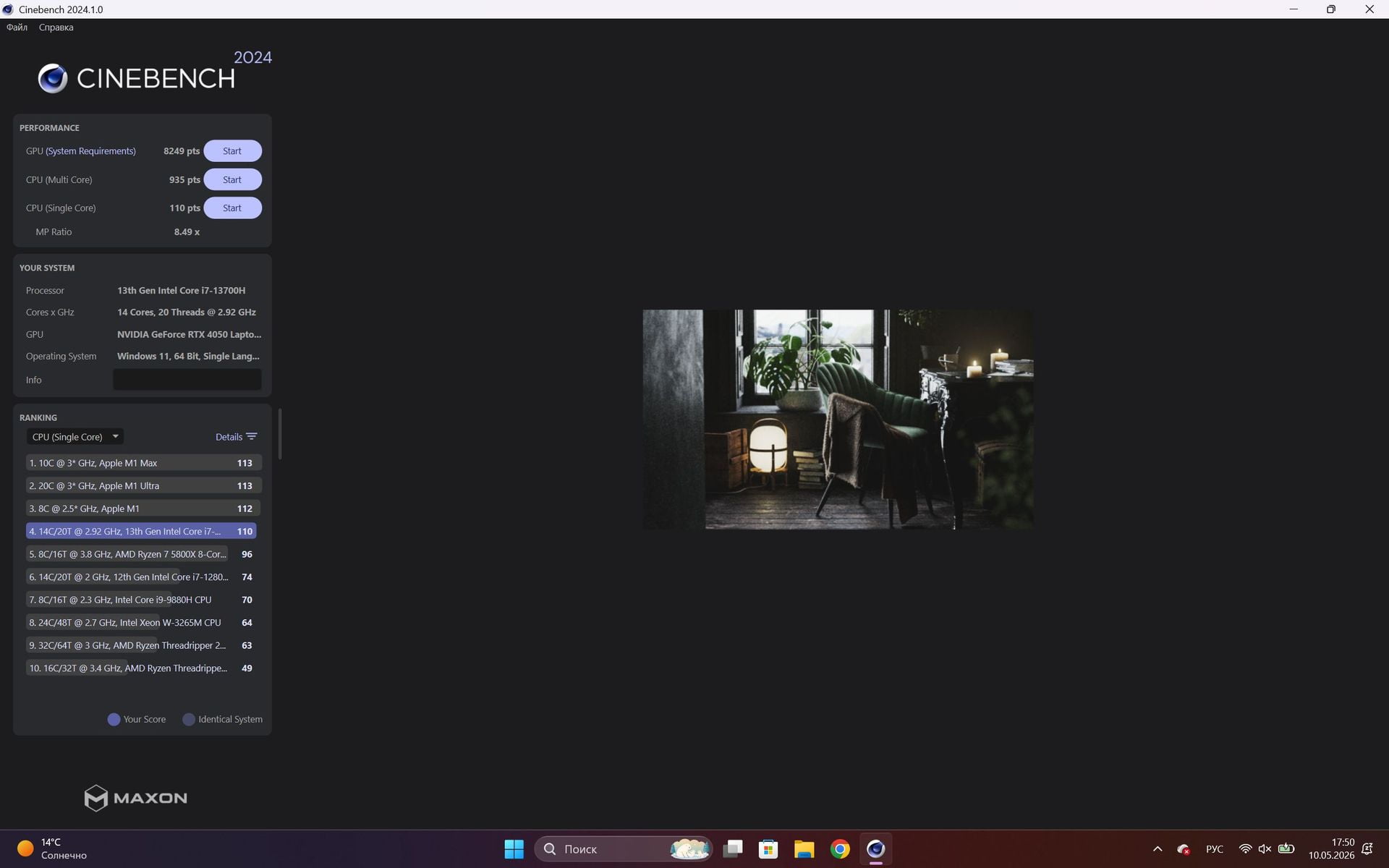Click the red-badged tray icon
This screenshot has width=1389, height=868.
click(1184, 849)
